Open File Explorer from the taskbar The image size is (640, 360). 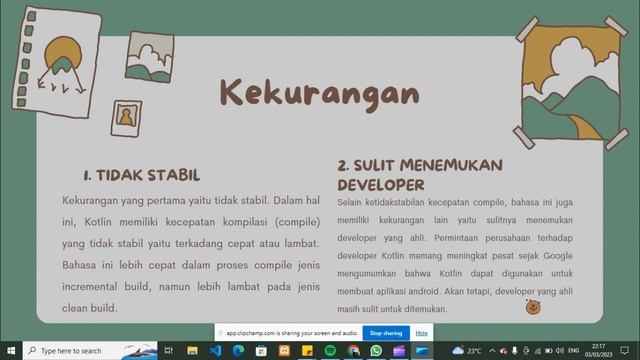pos(192,351)
